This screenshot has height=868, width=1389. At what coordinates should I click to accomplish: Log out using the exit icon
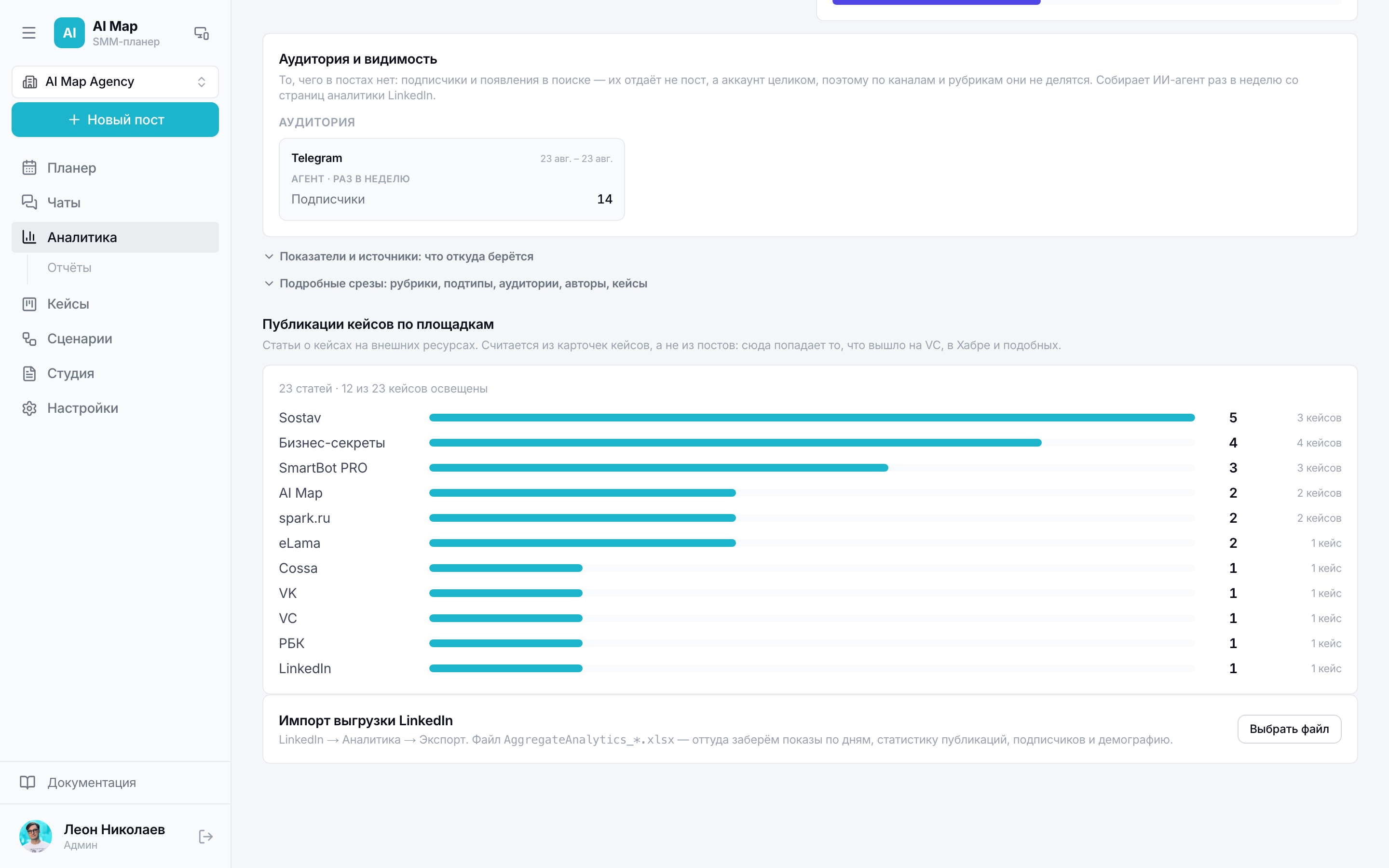pyautogui.click(x=205, y=837)
